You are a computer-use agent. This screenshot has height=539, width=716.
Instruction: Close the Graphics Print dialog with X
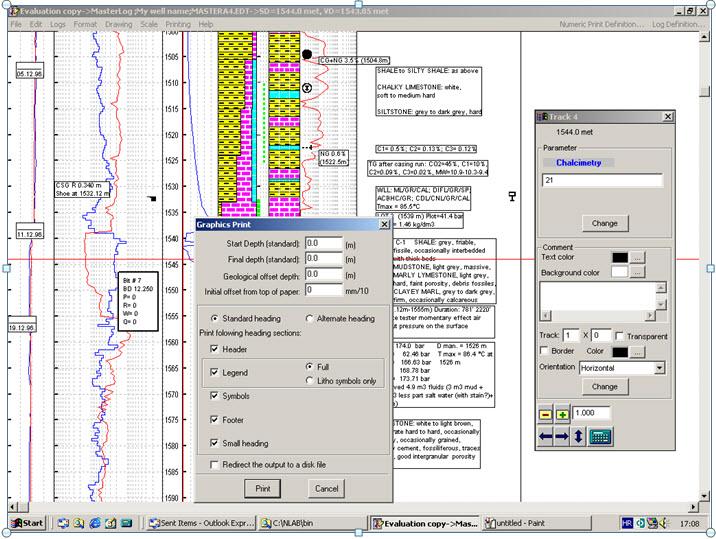[385, 225]
